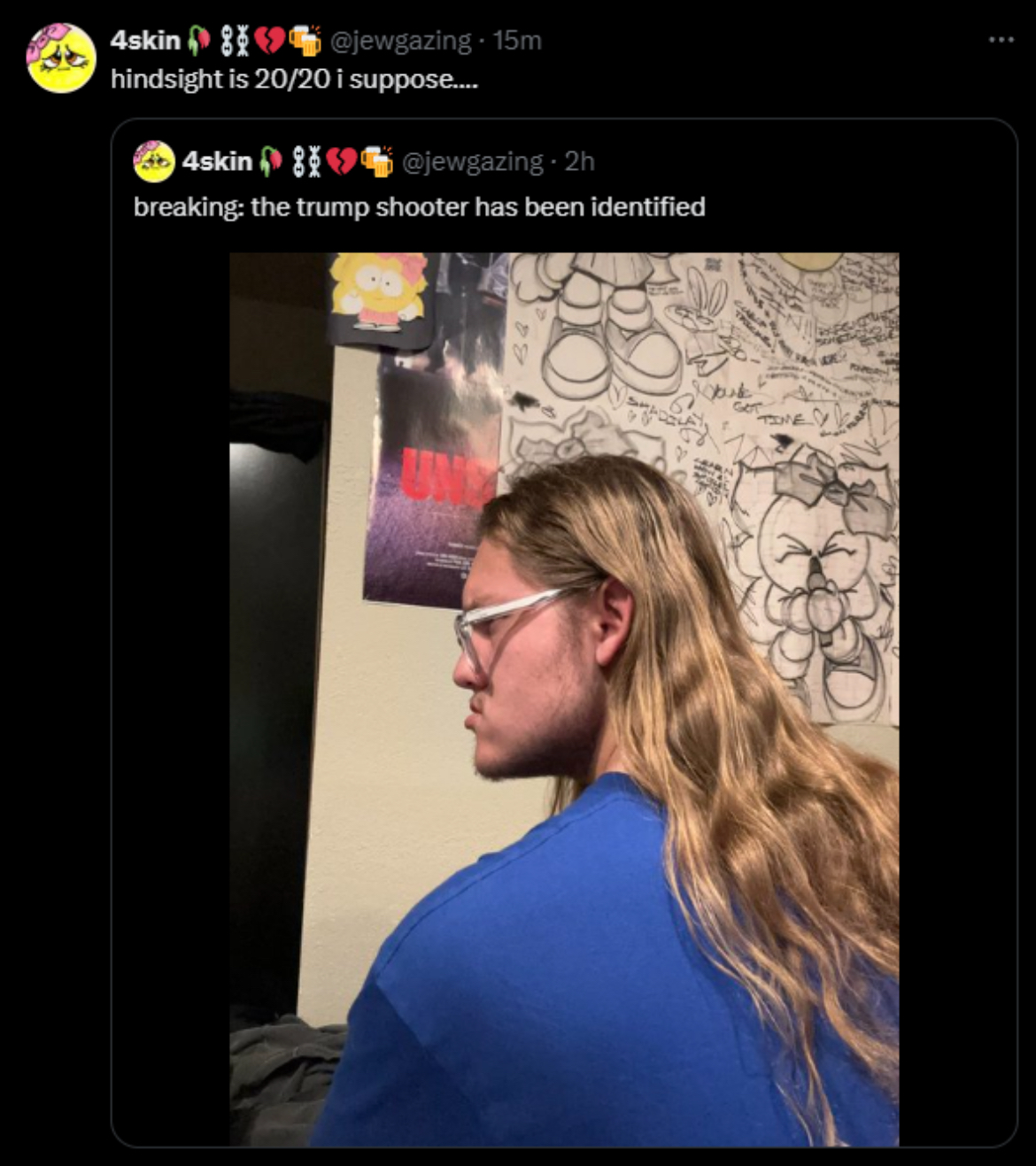Click the broken heart emoji in quoted tweet

(x=341, y=162)
